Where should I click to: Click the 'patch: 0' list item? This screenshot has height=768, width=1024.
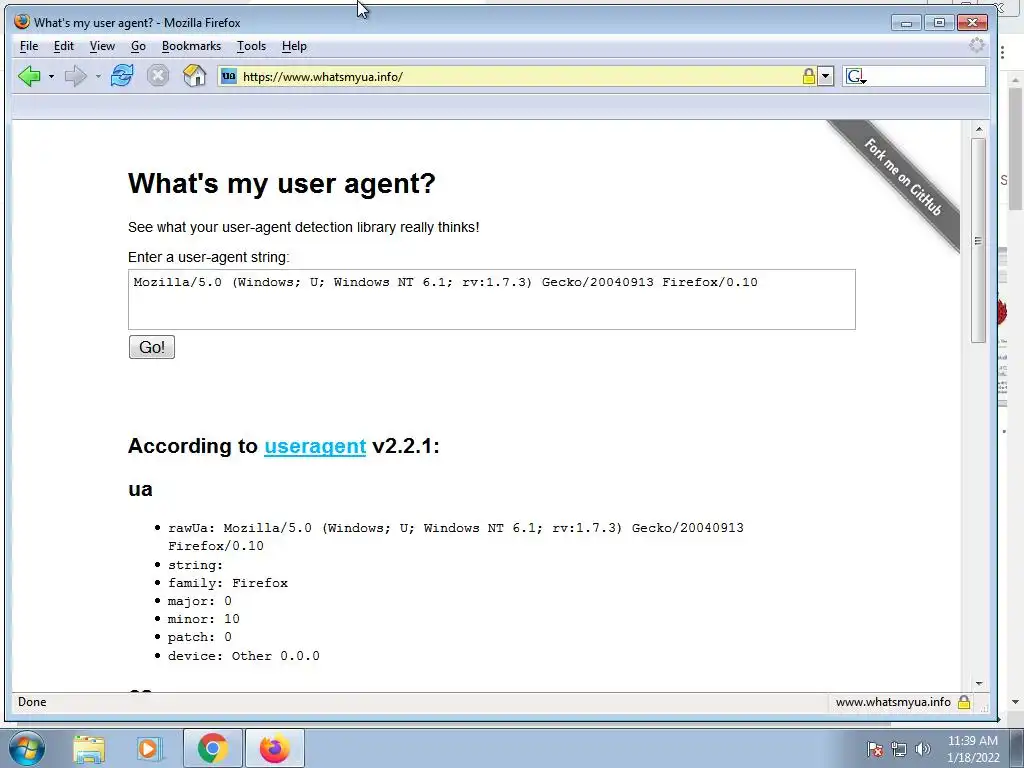pos(199,637)
